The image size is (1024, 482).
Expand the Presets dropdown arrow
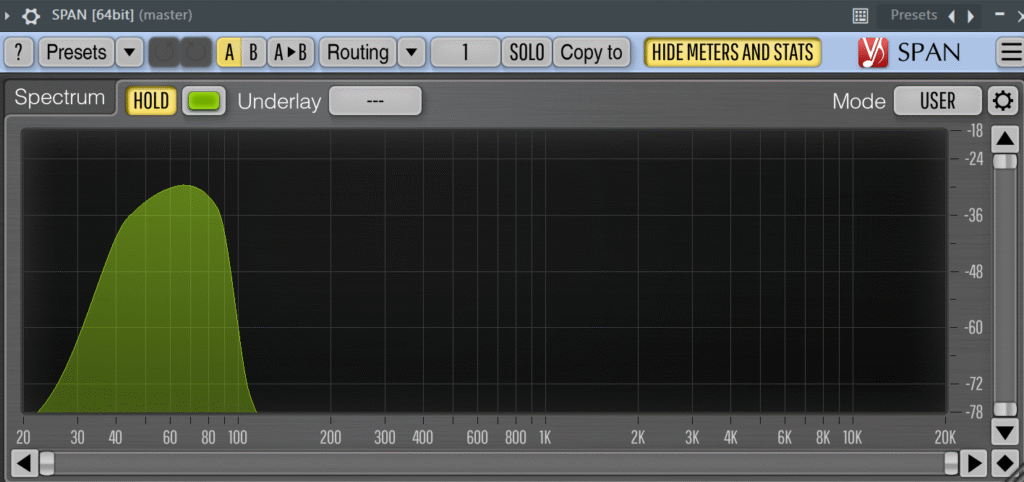click(130, 53)
